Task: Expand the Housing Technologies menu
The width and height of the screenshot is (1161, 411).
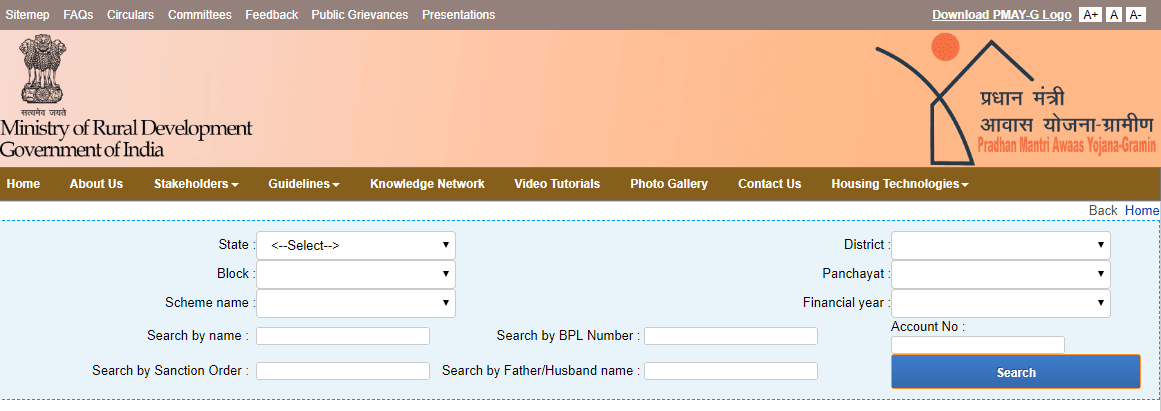Action: coord(900,184)
